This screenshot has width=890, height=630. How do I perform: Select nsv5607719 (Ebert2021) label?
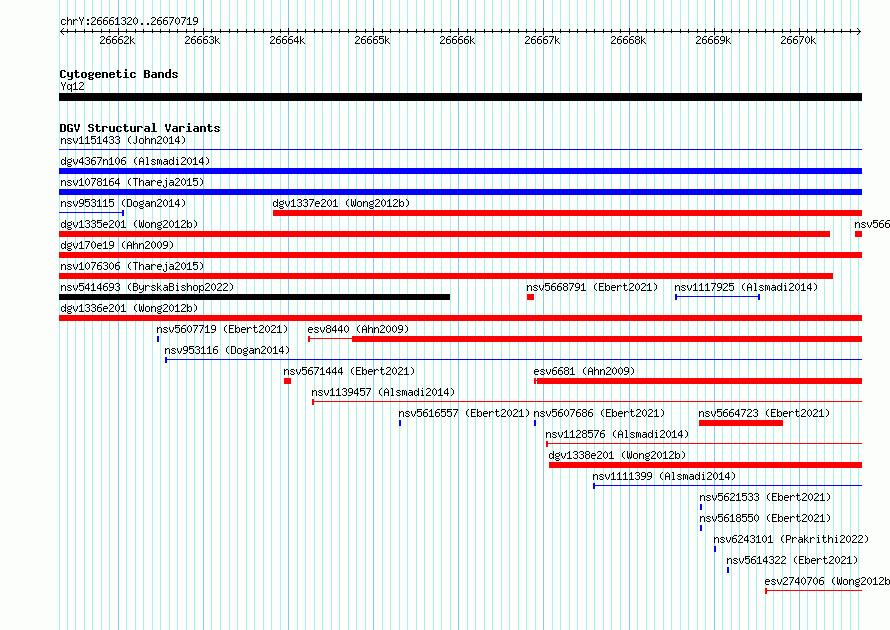click(x=222, y=329)
